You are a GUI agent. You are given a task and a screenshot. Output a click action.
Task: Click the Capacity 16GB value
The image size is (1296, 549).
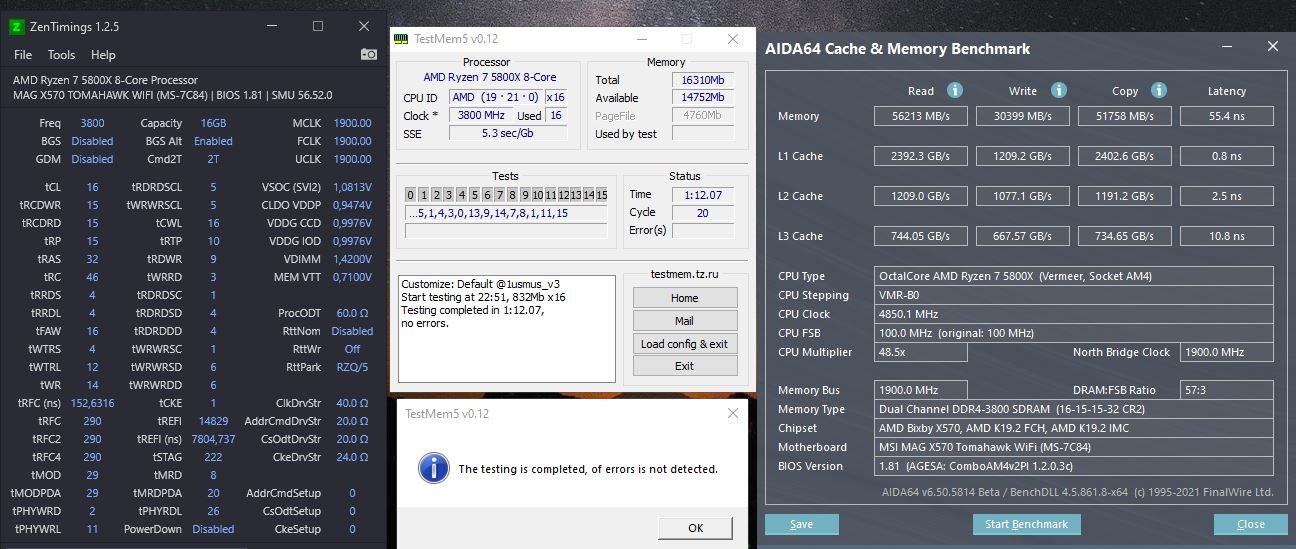[x=213, y=124]
